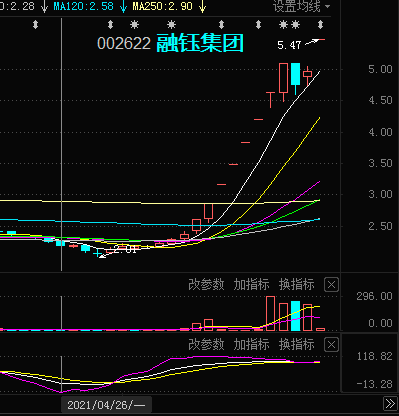Click the down arrow next to MA250

pos(202,7)
